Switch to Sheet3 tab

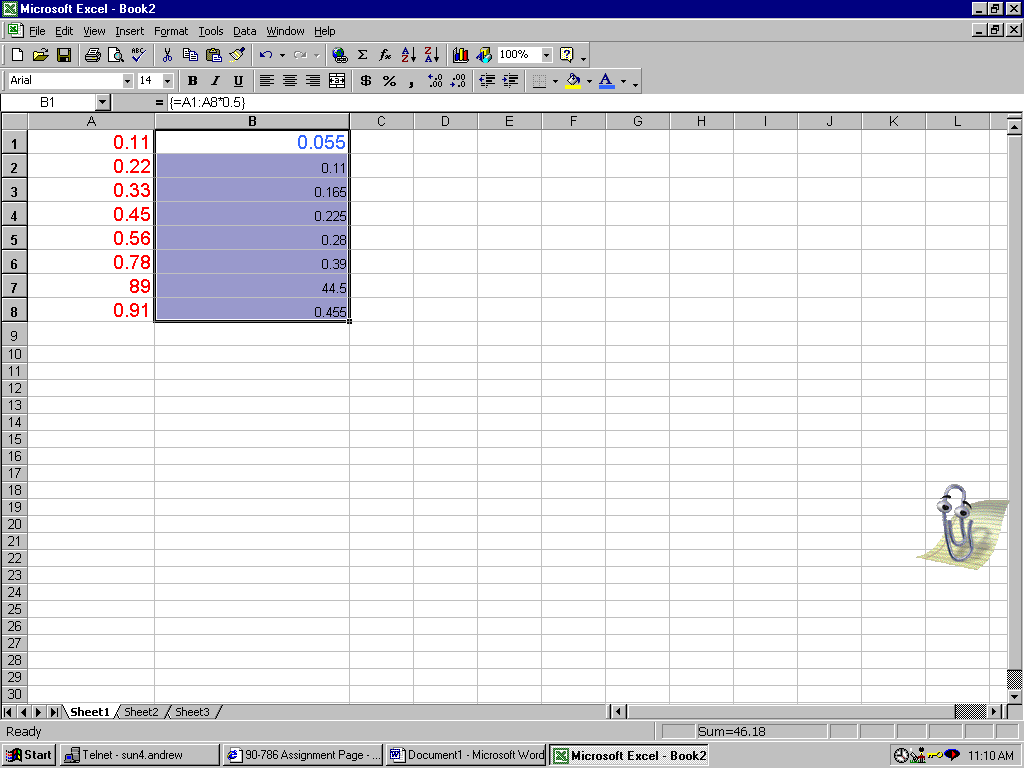pyautogui.click(x=193, y=712)
